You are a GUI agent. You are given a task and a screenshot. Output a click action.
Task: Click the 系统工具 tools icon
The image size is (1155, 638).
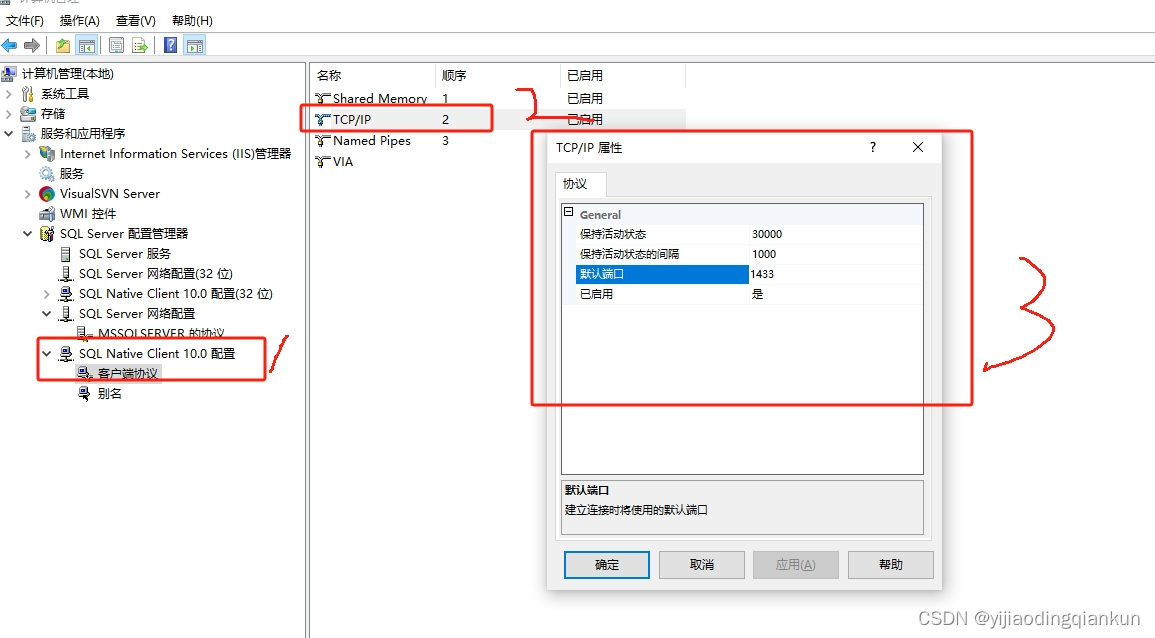(28, 94)
